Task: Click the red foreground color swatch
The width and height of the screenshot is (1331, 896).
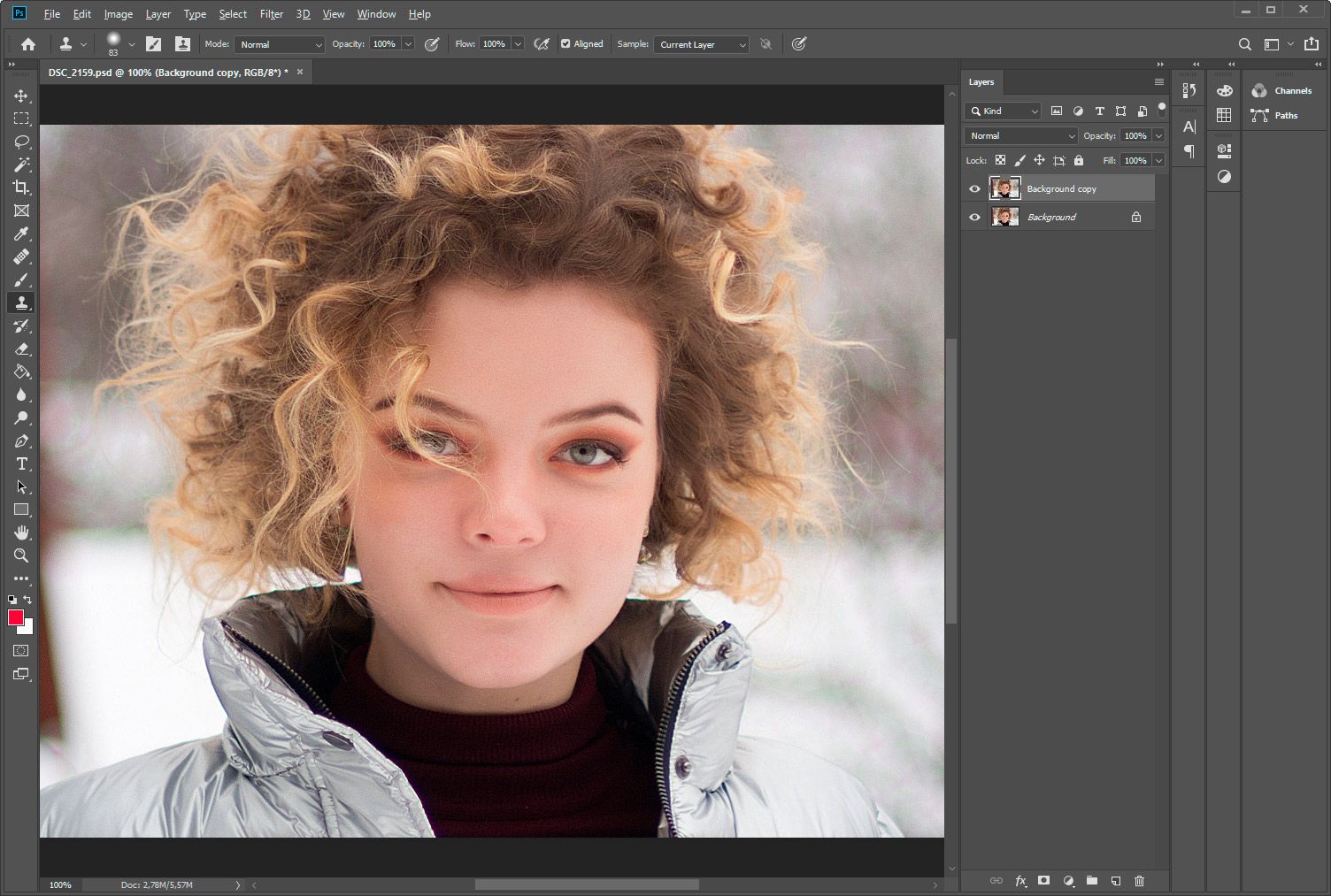Action: click(x=15, y=617)
